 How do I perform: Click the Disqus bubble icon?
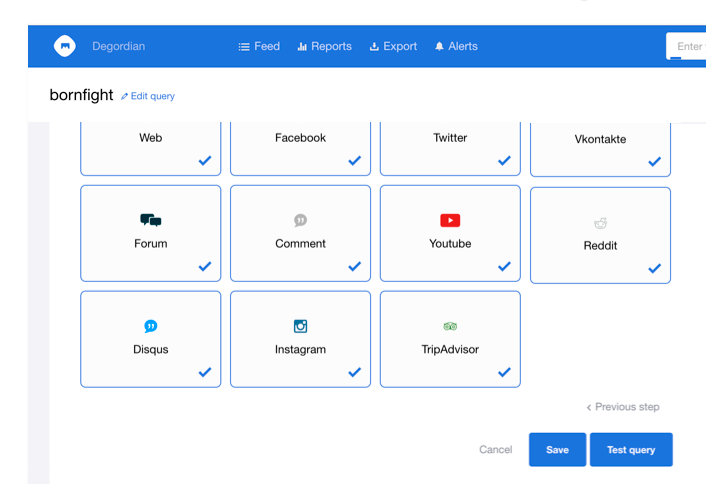click(150, 326)
